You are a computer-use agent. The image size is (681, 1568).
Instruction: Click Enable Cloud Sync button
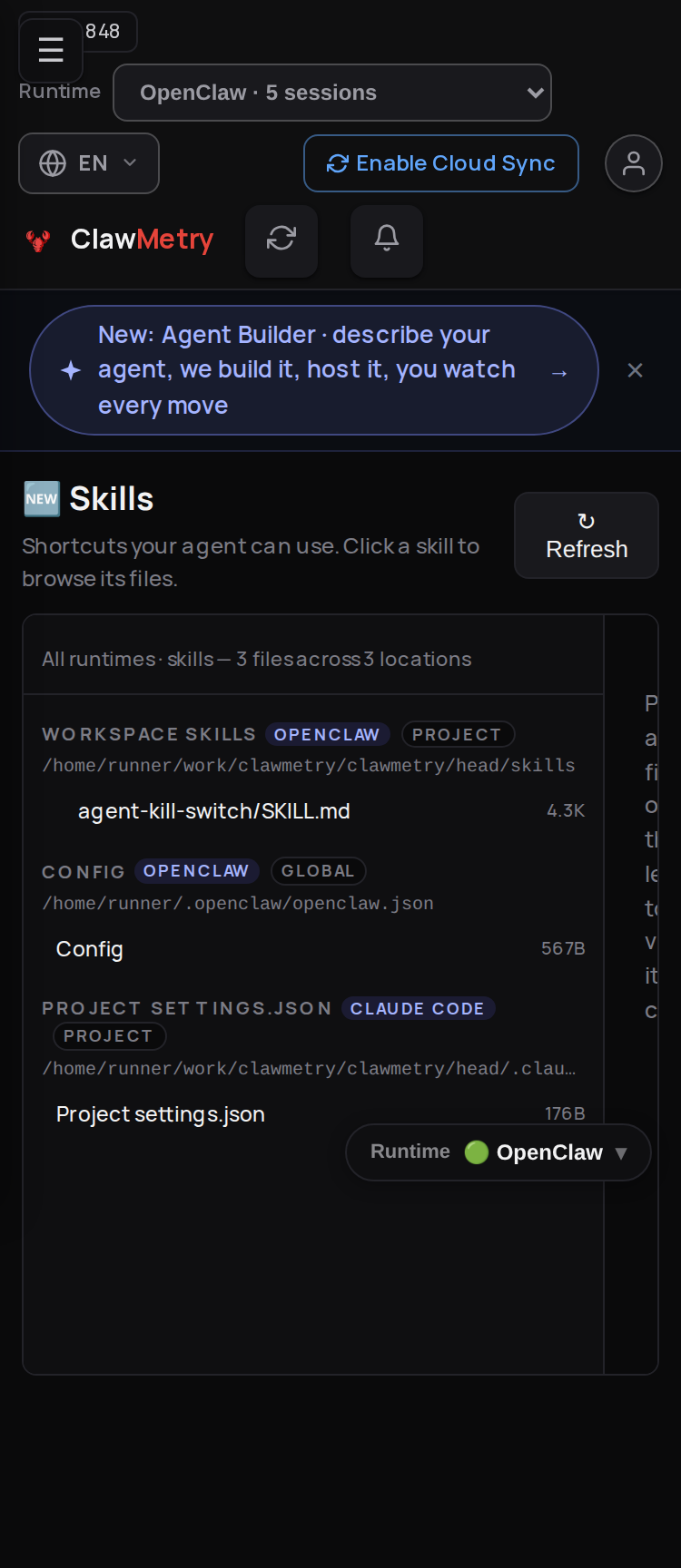441,163
